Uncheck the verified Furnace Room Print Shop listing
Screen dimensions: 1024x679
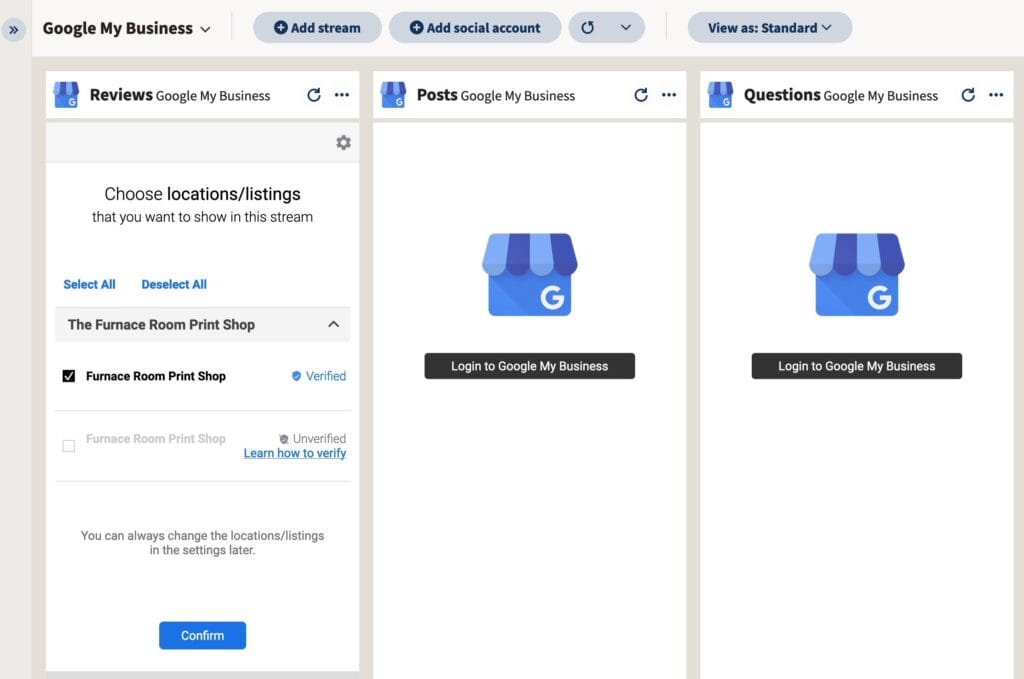click(x=69, y=376)
